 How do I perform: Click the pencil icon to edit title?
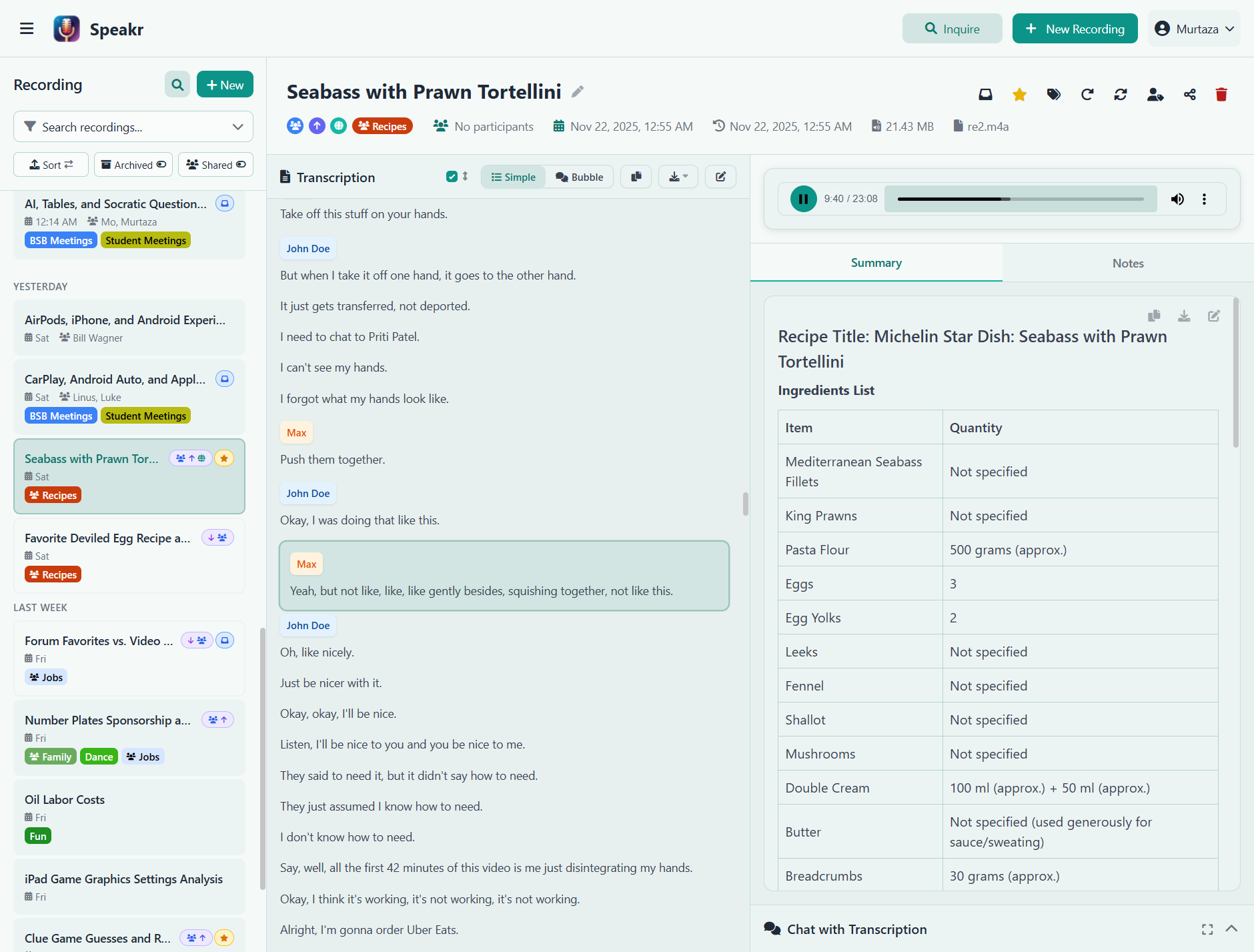tap(578, 92)
